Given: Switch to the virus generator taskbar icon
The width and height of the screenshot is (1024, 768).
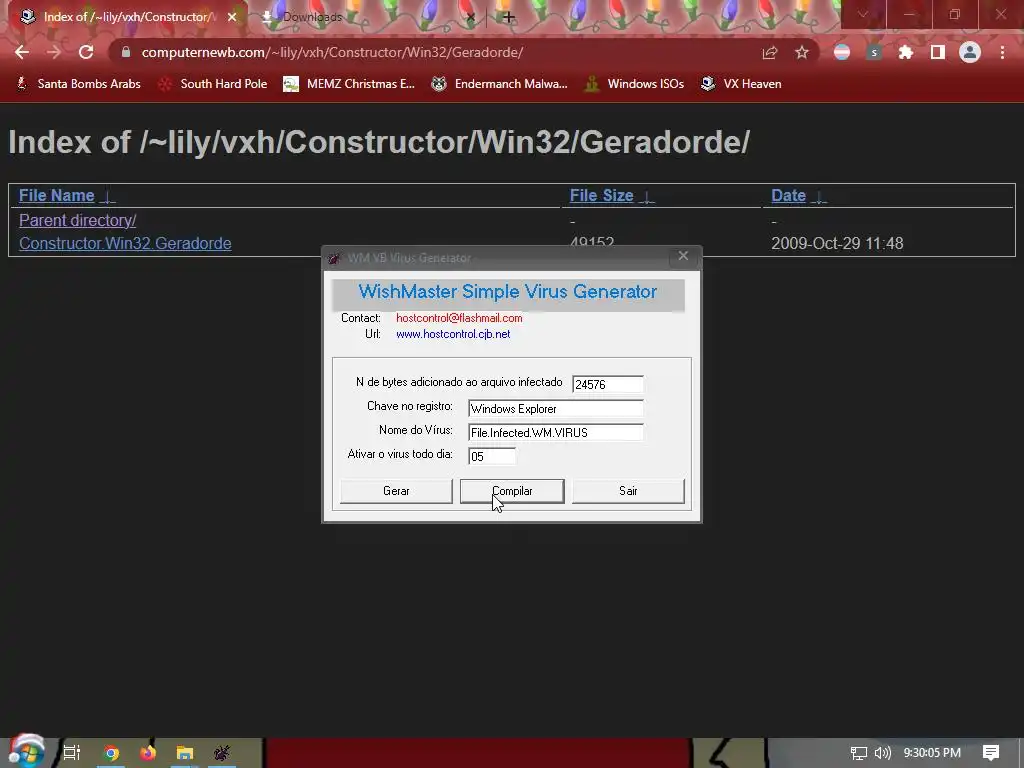Looking at the screenshot, I should point(222,753).
